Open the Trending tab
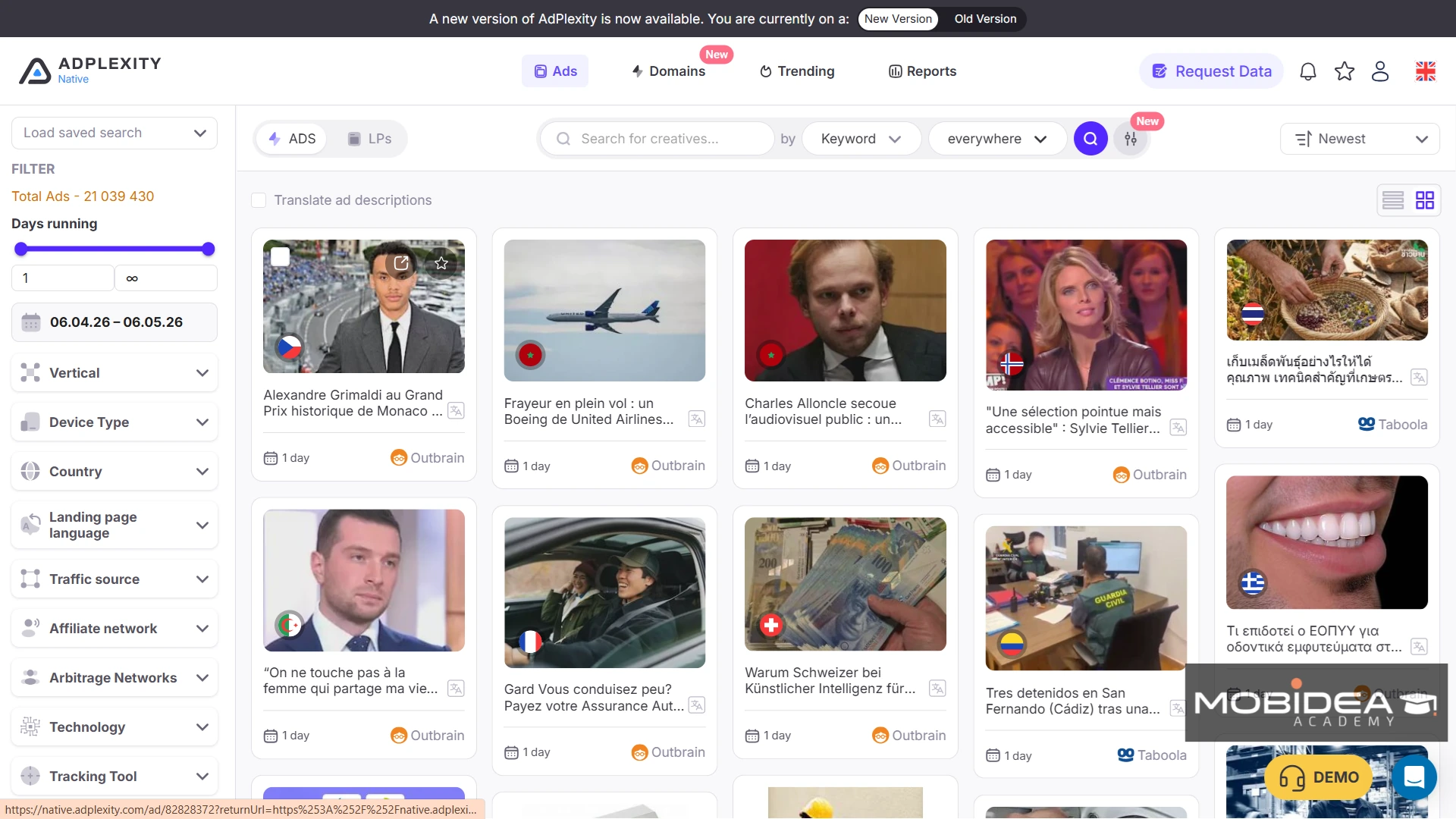The height and width of the screenshot is (819, 1456). (x=797, y=71)
